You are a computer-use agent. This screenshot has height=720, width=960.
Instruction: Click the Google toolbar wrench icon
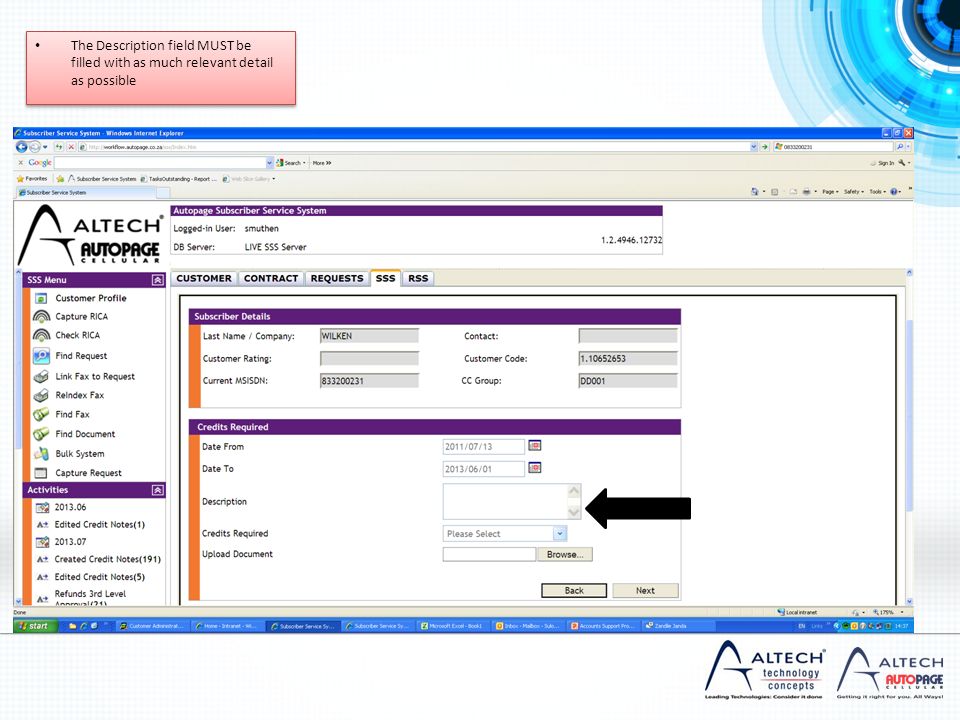point(902,163)
